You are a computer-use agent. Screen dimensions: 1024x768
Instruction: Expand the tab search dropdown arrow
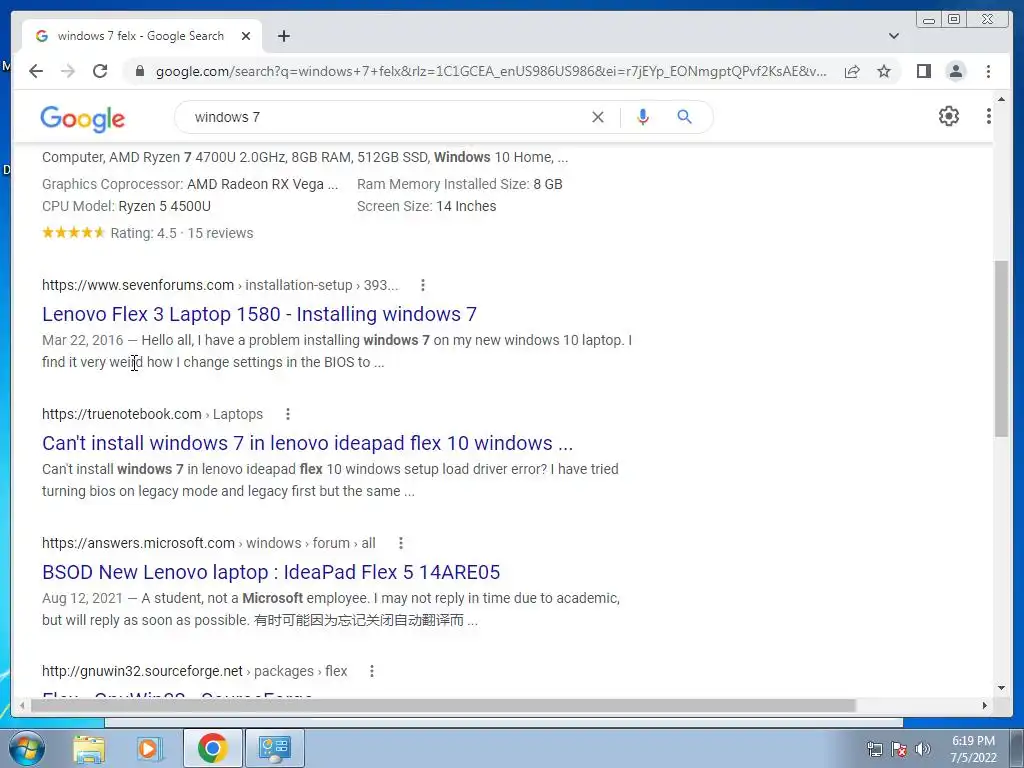894,36
